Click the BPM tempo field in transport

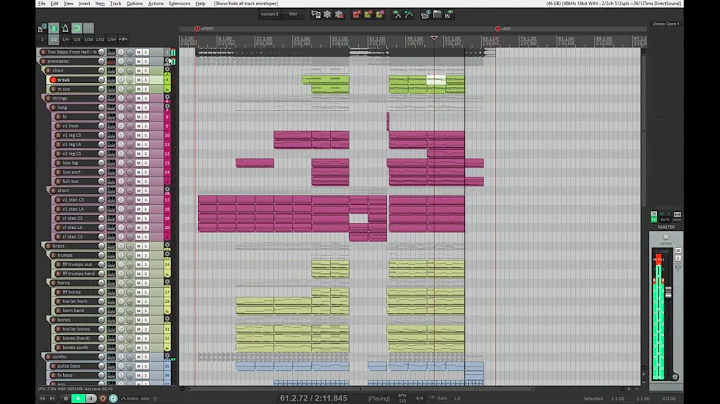point(402,398)
